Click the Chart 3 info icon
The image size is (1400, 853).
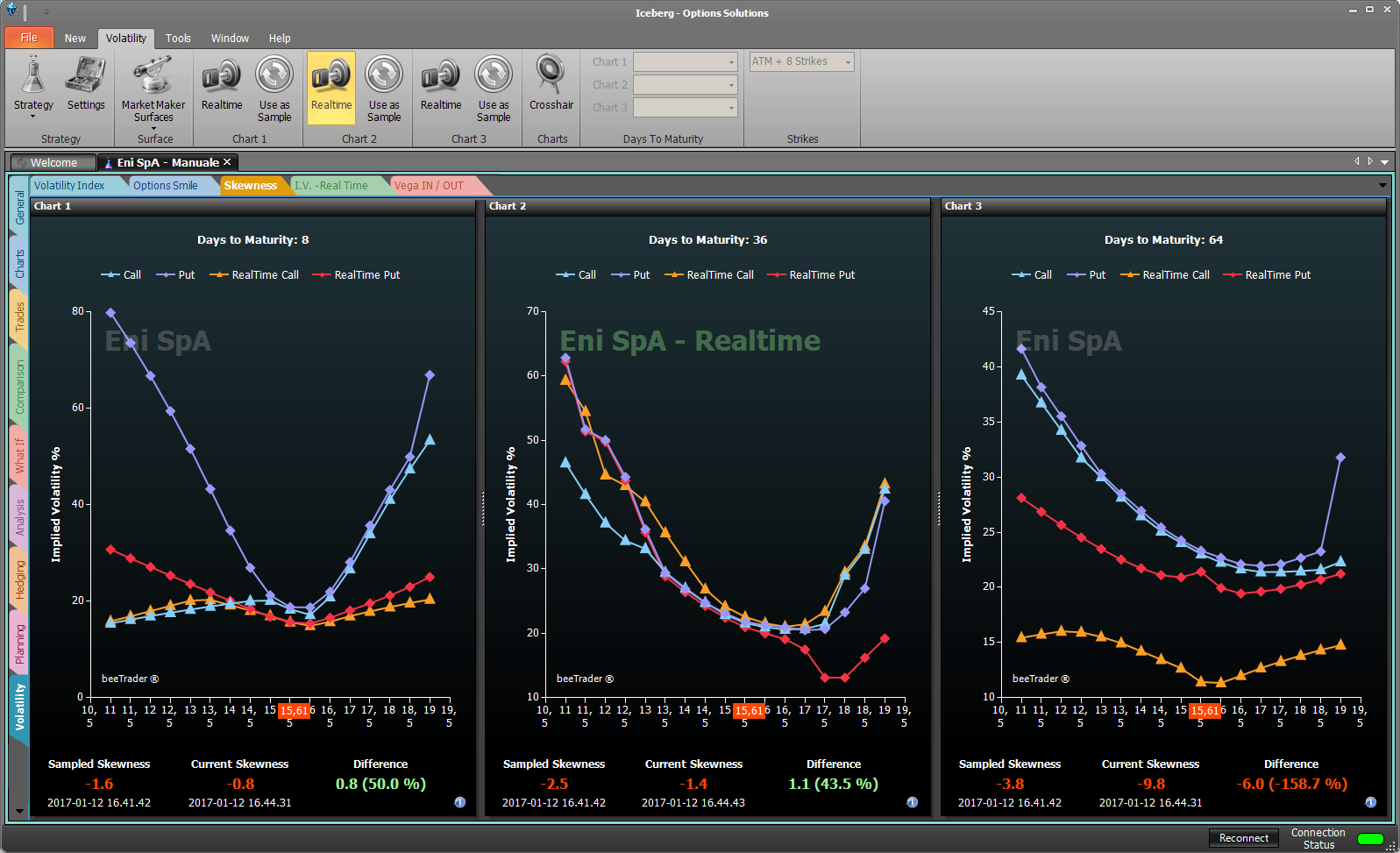(x=1370, y=802)
